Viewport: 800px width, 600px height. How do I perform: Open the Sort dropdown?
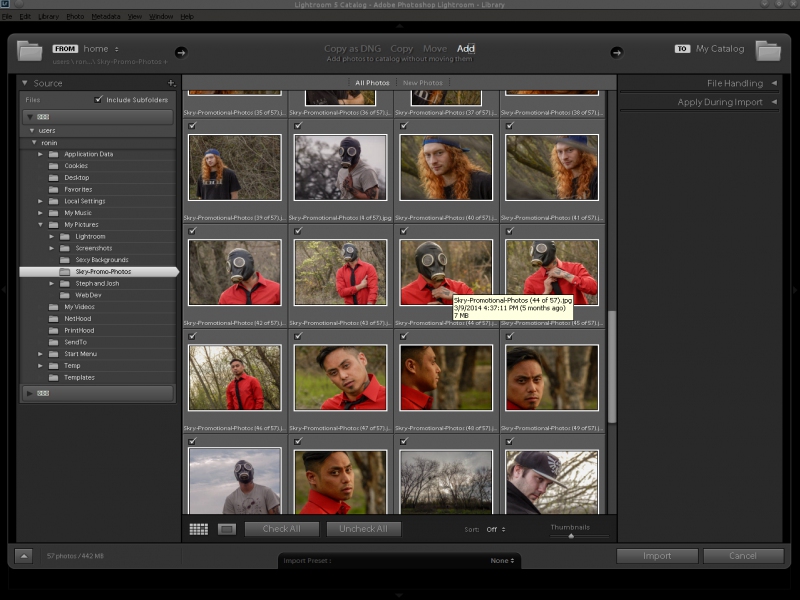(496, 529)
